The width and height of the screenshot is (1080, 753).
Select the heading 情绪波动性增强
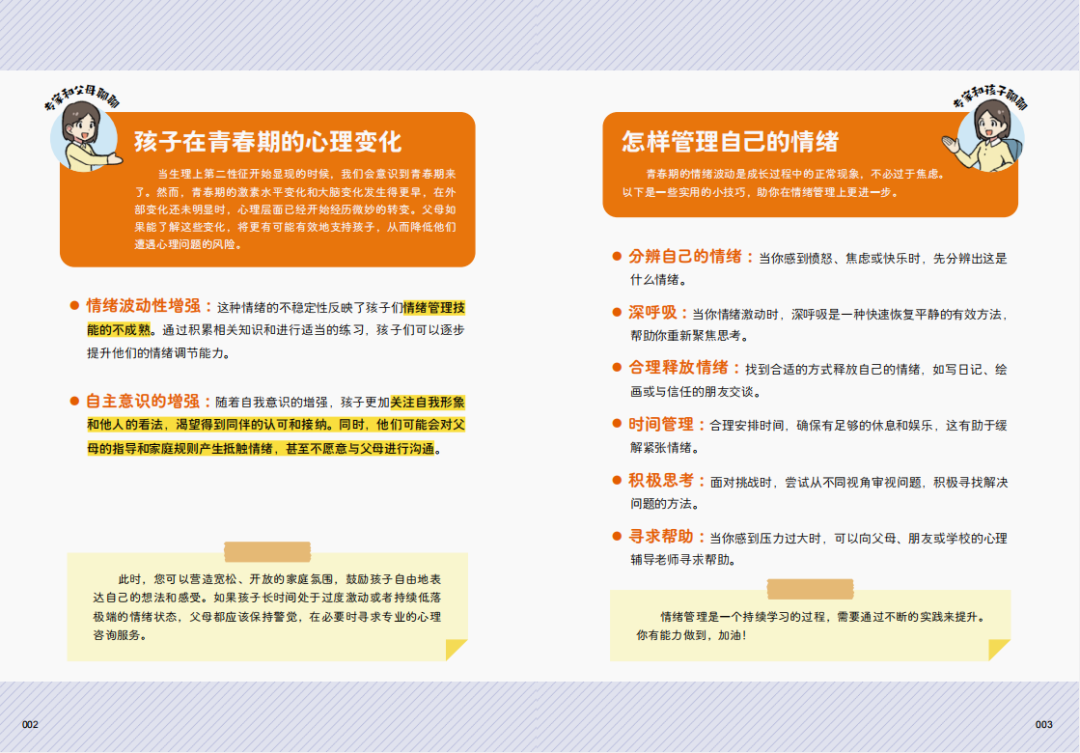pos(143,306)
